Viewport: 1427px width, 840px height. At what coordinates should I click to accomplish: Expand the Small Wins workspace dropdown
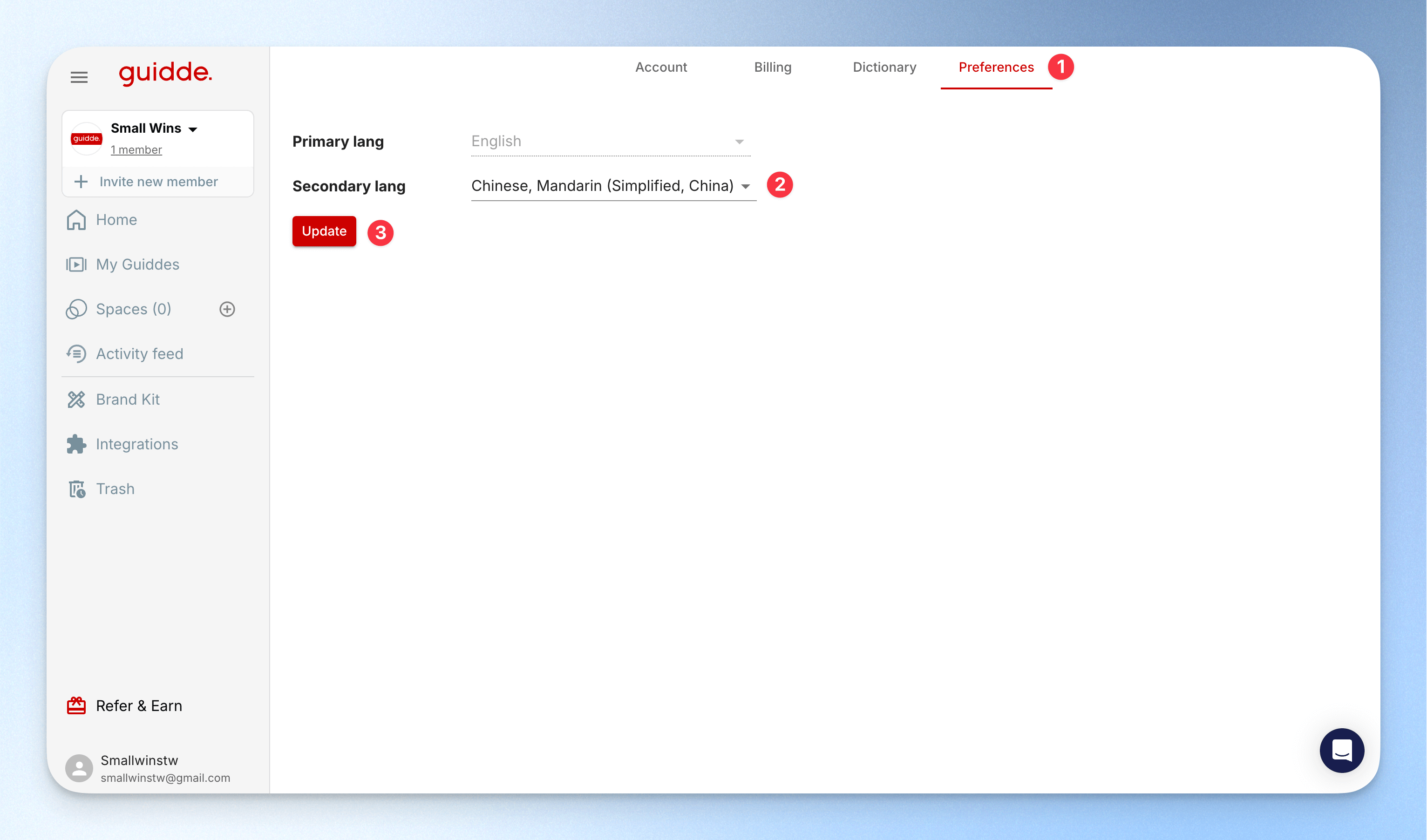pyautogui.click(x=193, y=129)
